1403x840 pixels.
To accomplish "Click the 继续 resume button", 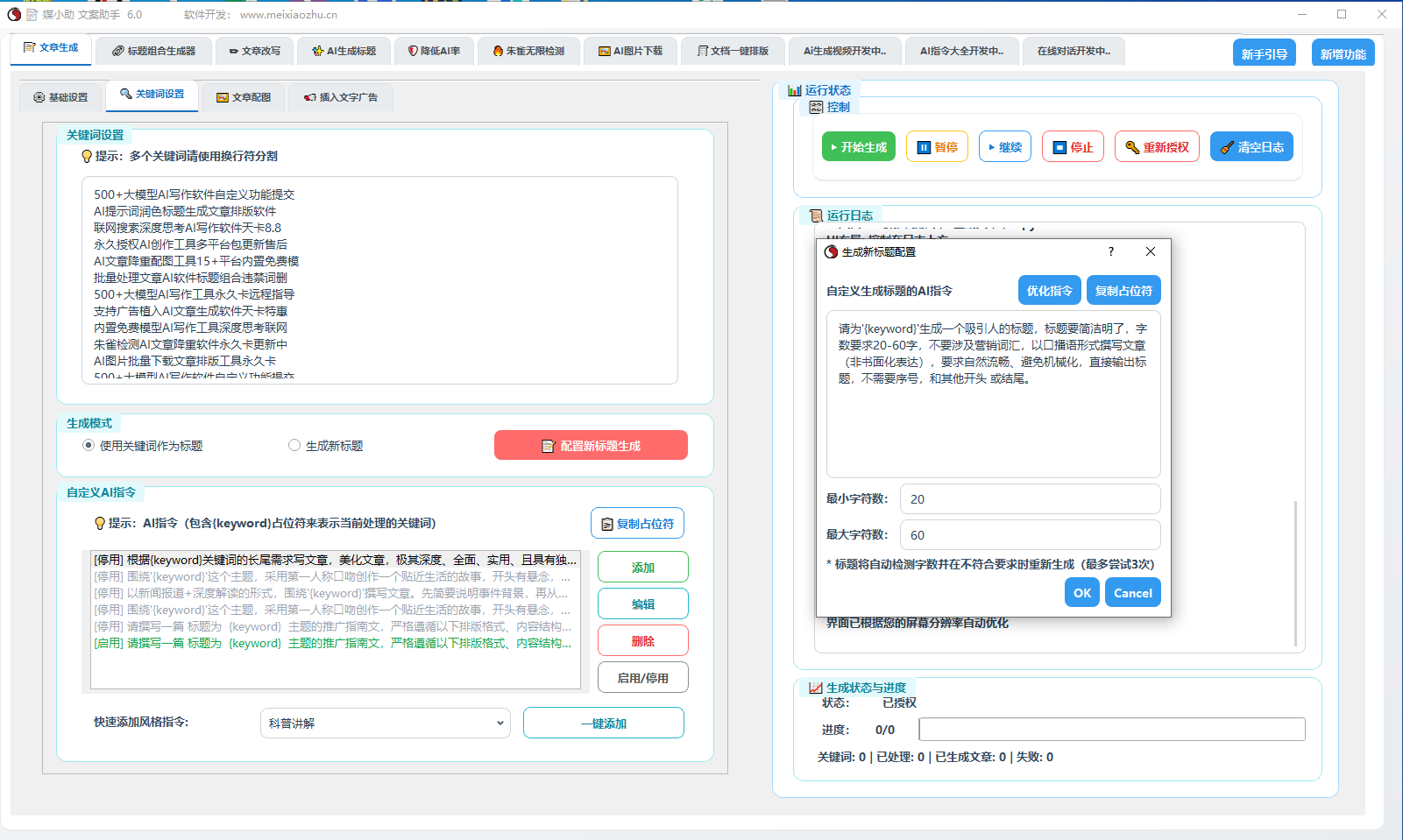I will (1004, 147).
